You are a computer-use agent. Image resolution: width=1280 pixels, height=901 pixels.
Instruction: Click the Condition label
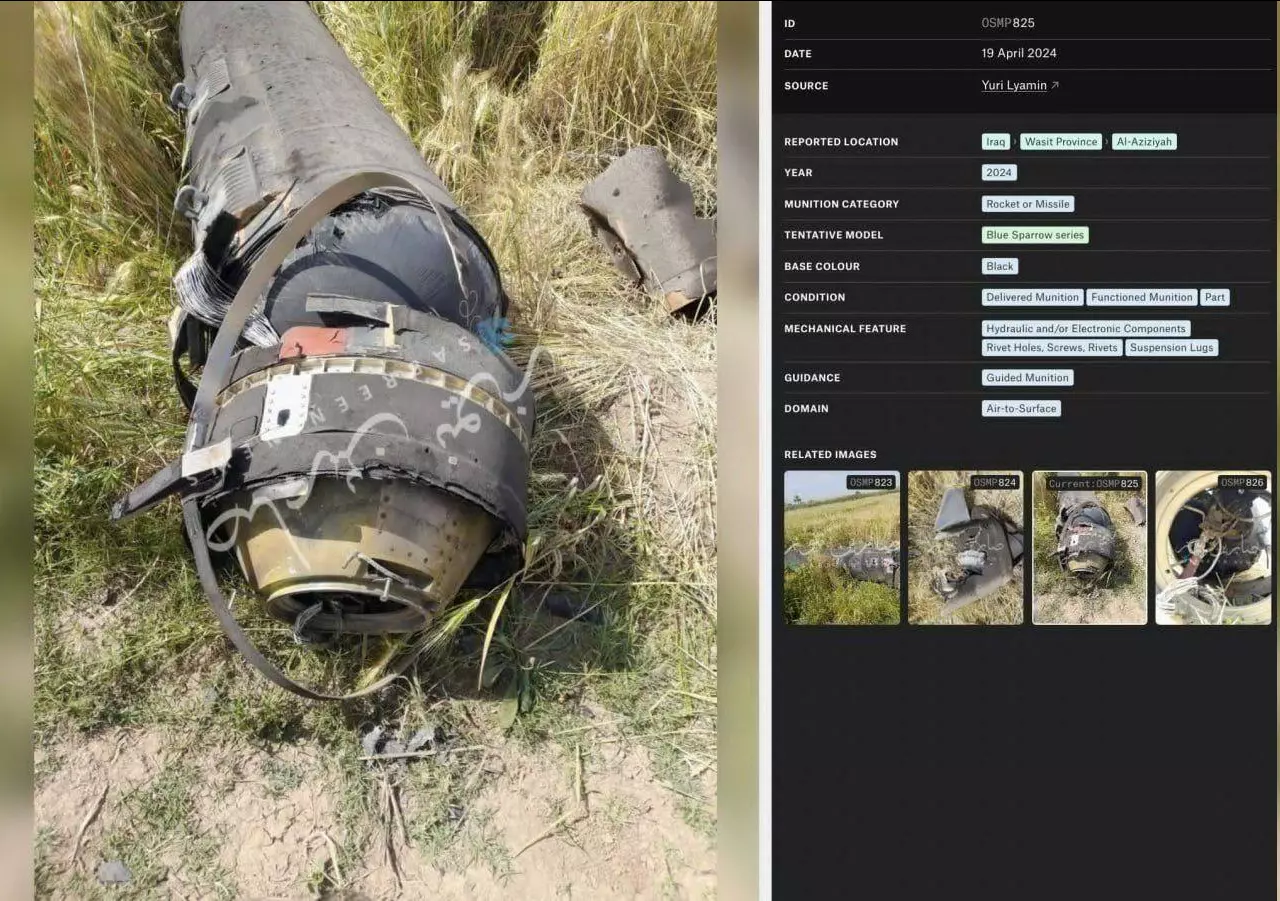[815, 298]
